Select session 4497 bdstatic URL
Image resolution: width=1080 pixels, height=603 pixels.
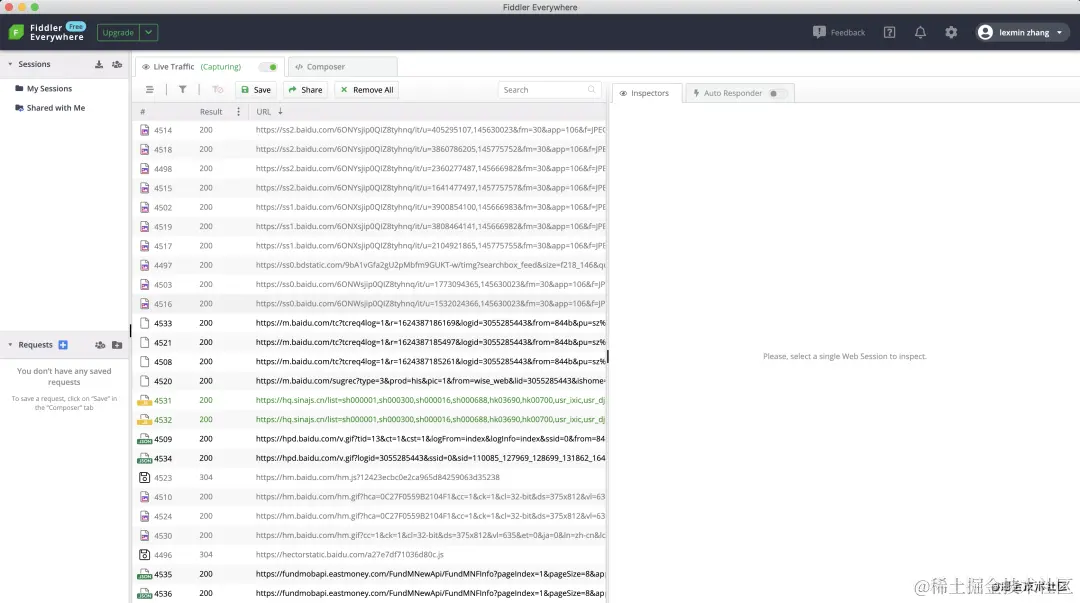430,265
